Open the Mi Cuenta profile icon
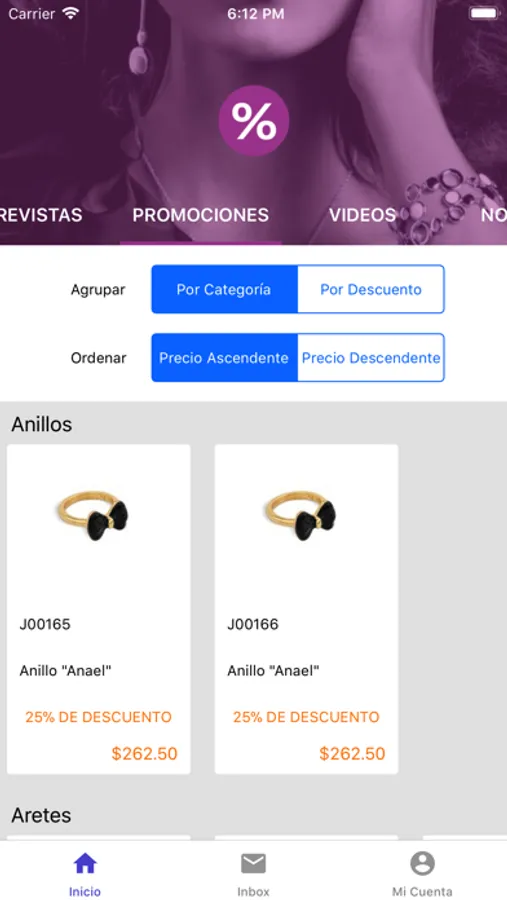507x900 pixels. tap(422, 863)
